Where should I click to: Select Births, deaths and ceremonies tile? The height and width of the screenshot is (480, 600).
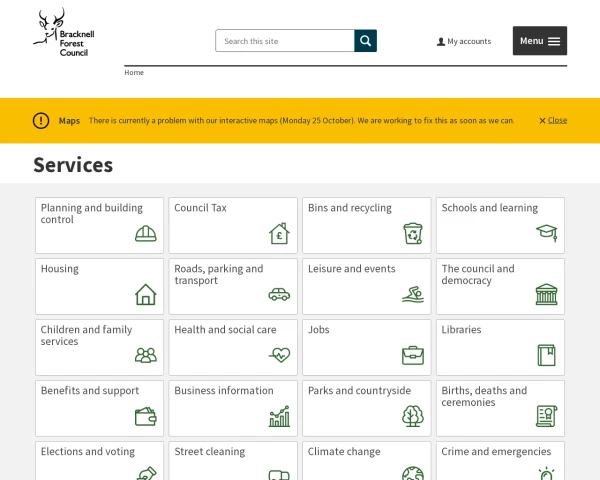click(500, 408)
